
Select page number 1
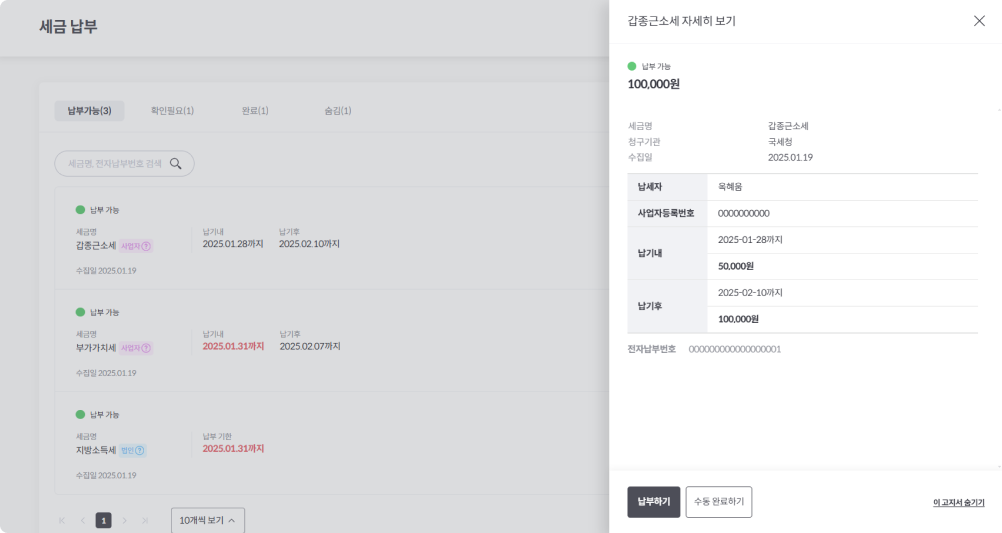(x=104, y=520)
